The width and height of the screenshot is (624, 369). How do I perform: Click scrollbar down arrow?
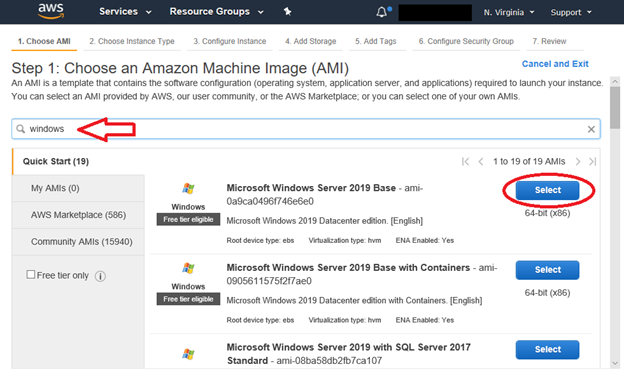(x=615, y=363)
